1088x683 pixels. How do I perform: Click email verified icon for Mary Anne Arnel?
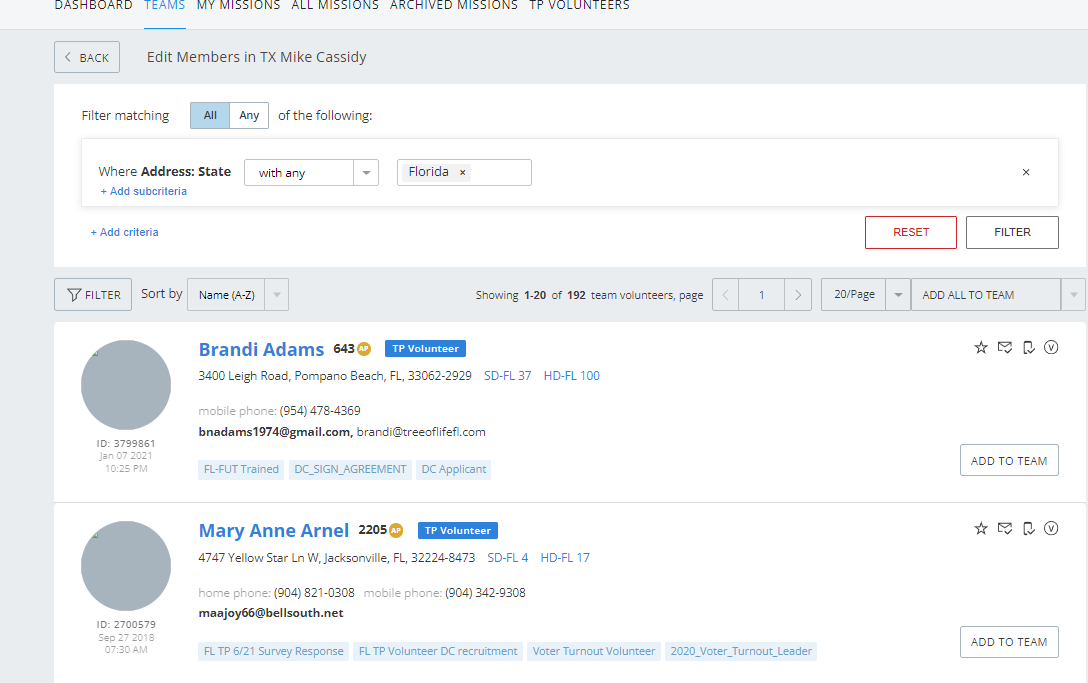[x=1005, y=528]
